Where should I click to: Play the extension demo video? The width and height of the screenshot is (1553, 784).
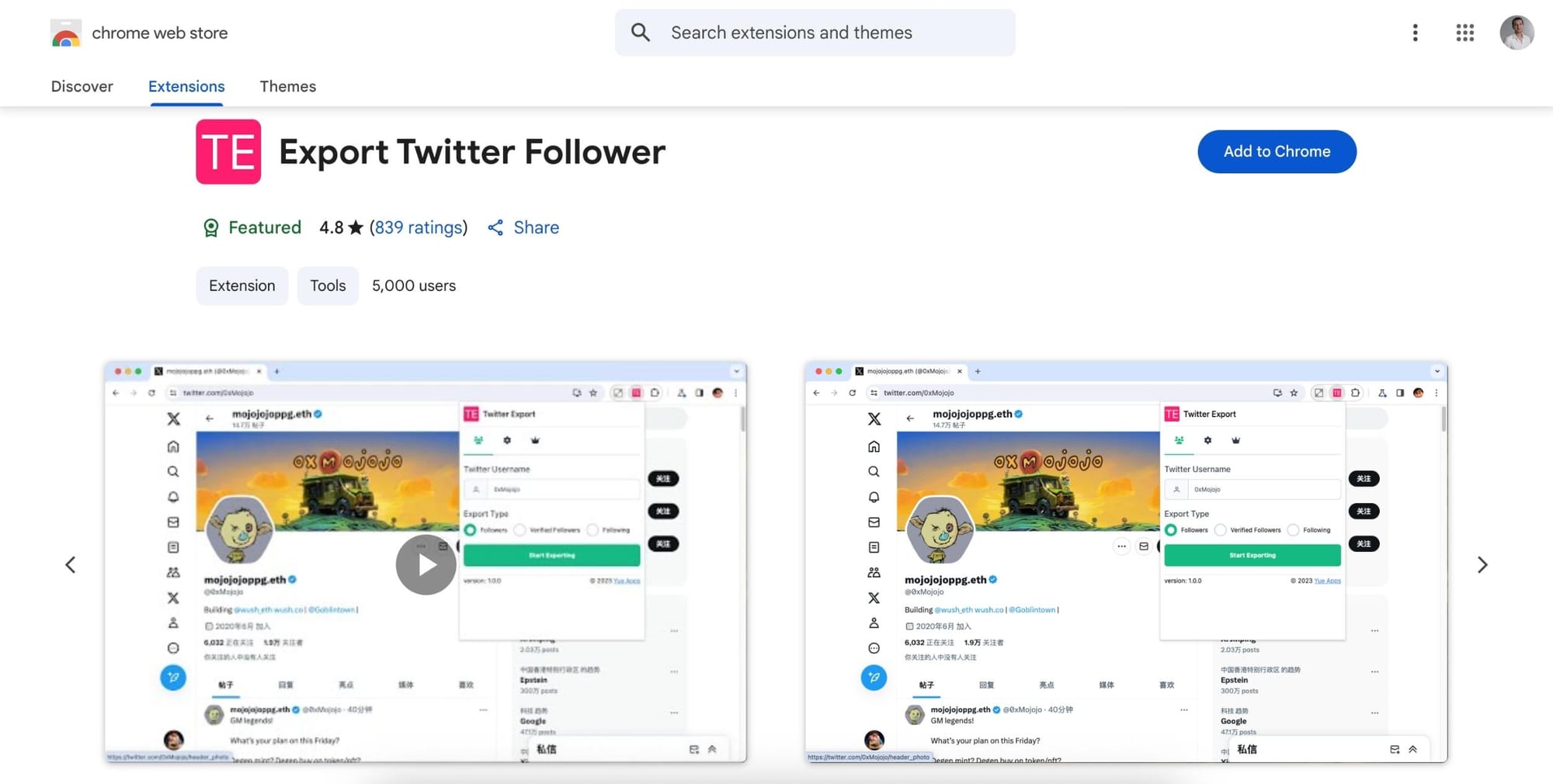click(426, 564)
